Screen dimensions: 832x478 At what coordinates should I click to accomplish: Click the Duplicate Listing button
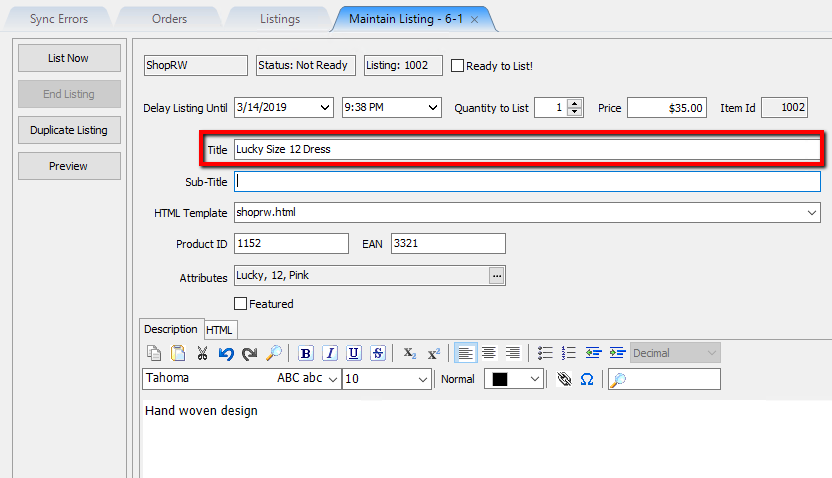point(69,130)
